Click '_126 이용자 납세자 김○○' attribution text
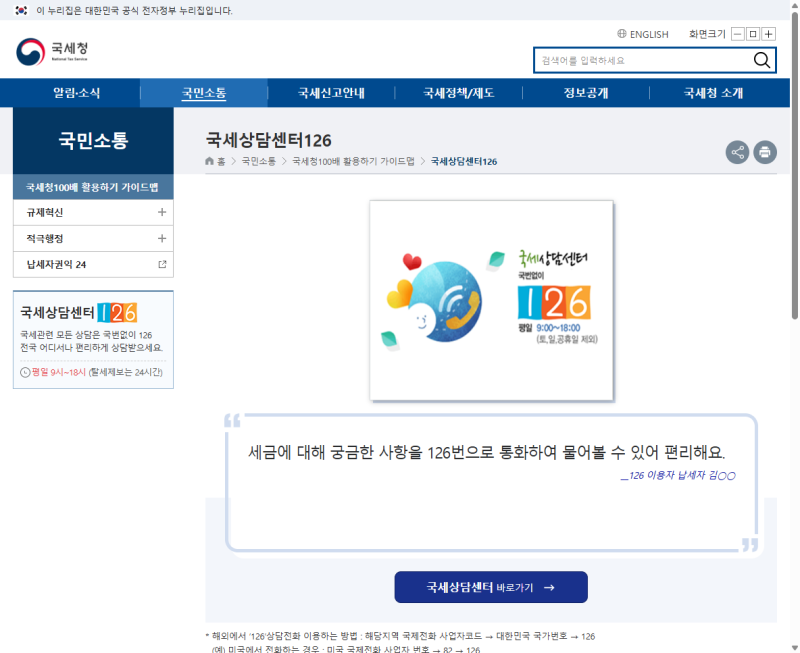Image resolution: width=800 pixels, height=653 pixels. (678, 475)
